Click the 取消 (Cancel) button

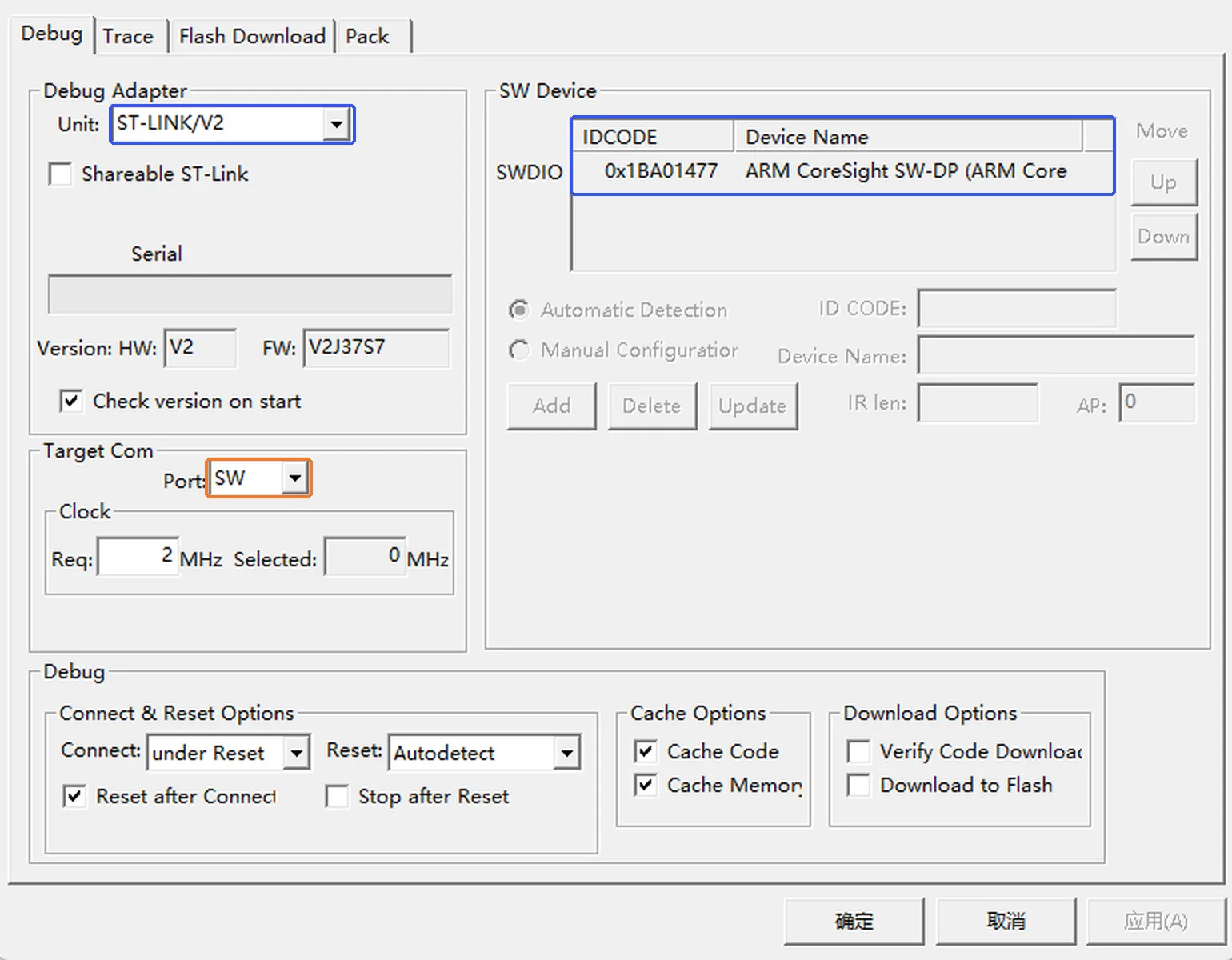[1006, 921]
